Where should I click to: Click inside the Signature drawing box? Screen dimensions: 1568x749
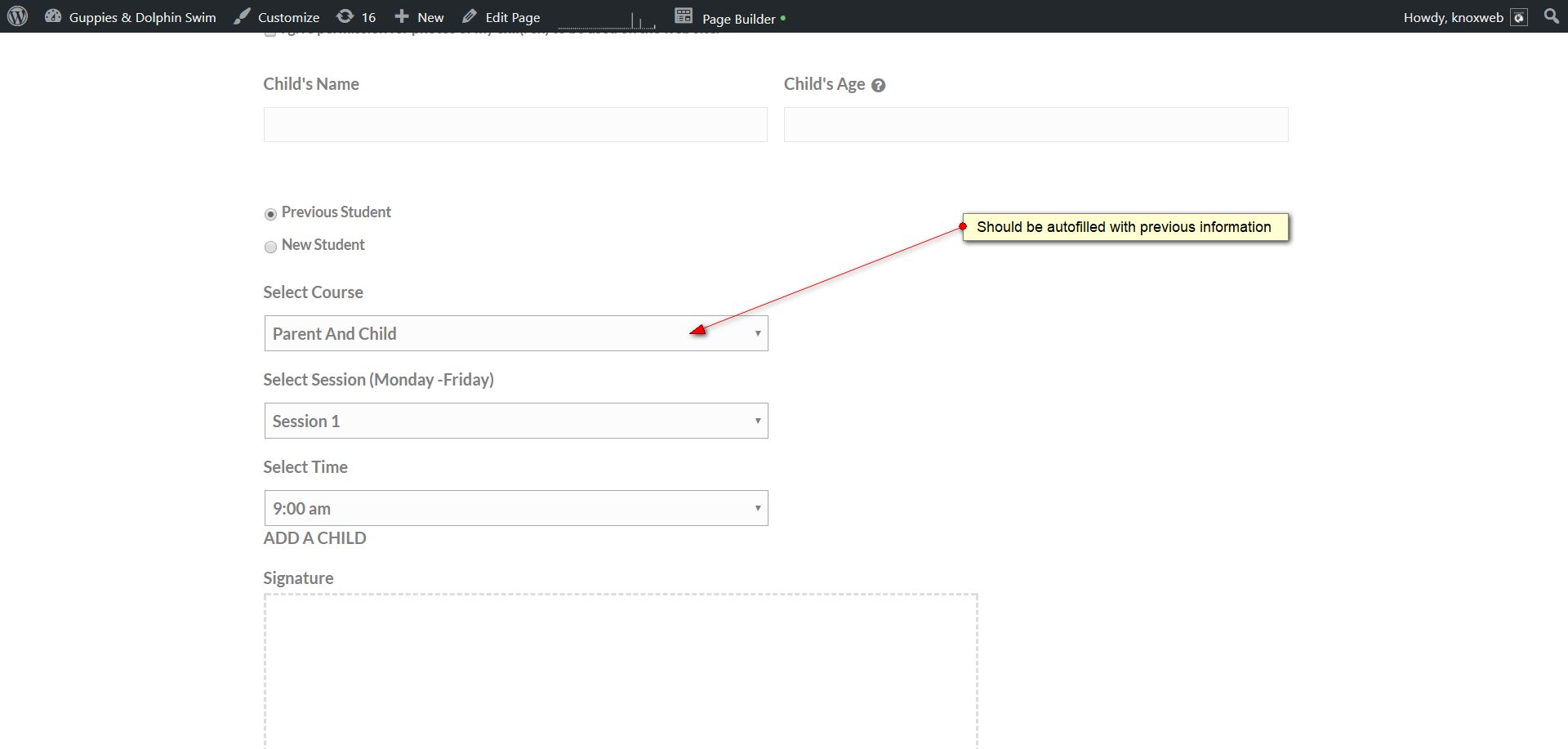pyautogui.click(x=621, y=671)
